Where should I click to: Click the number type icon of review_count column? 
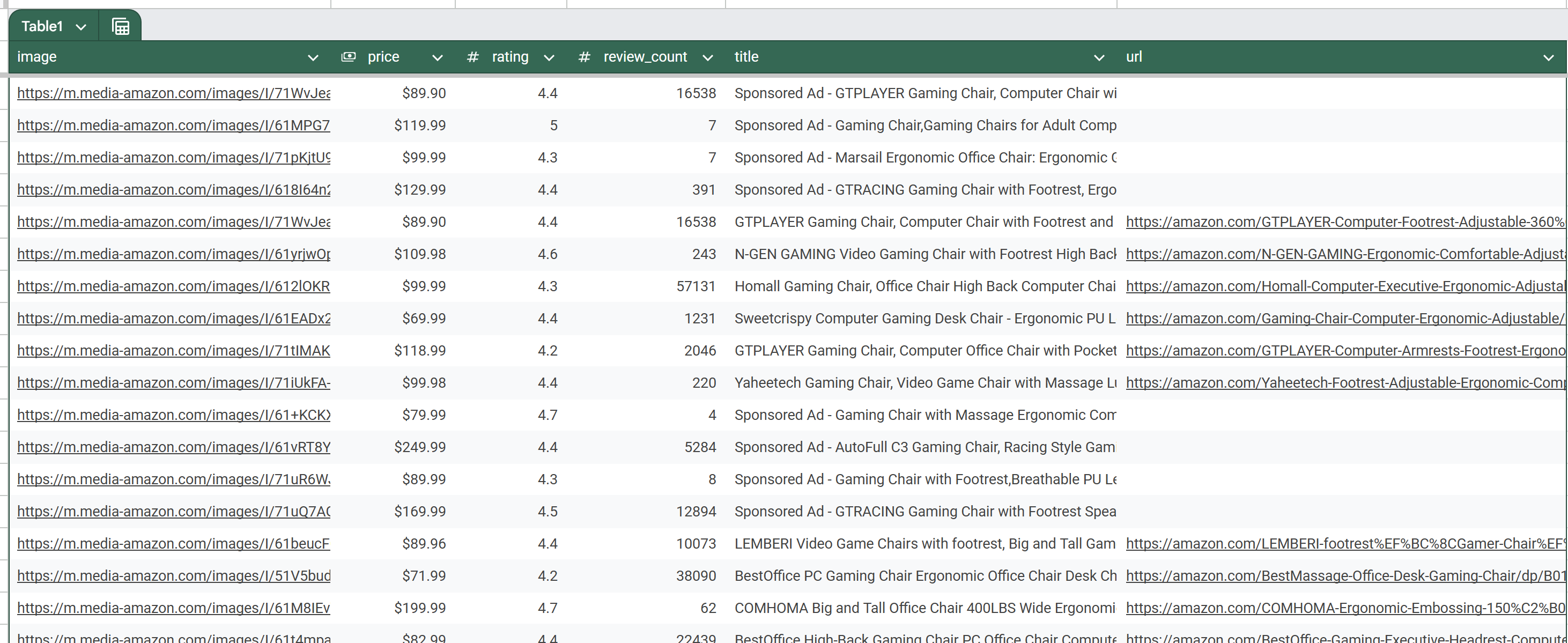tap(584, 57)
